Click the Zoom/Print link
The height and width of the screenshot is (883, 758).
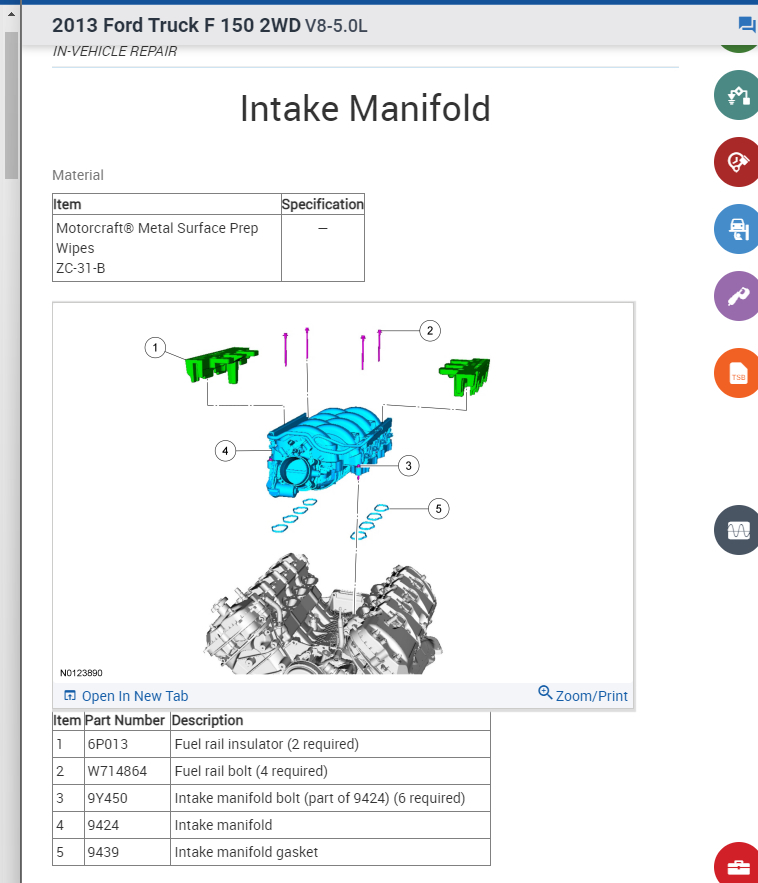(x=591, y=696)
